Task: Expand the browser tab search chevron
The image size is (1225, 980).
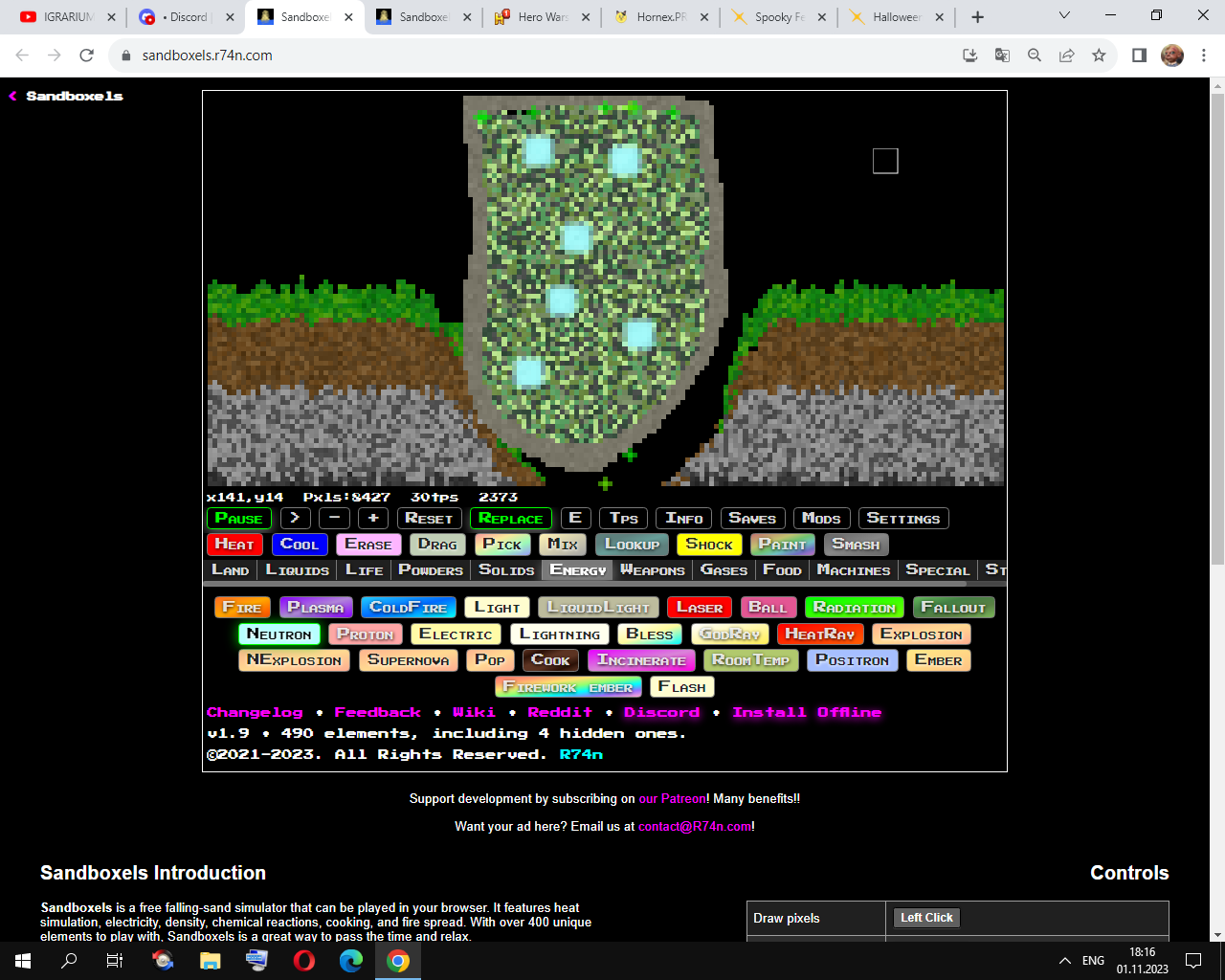Action: coord(1064,16)
